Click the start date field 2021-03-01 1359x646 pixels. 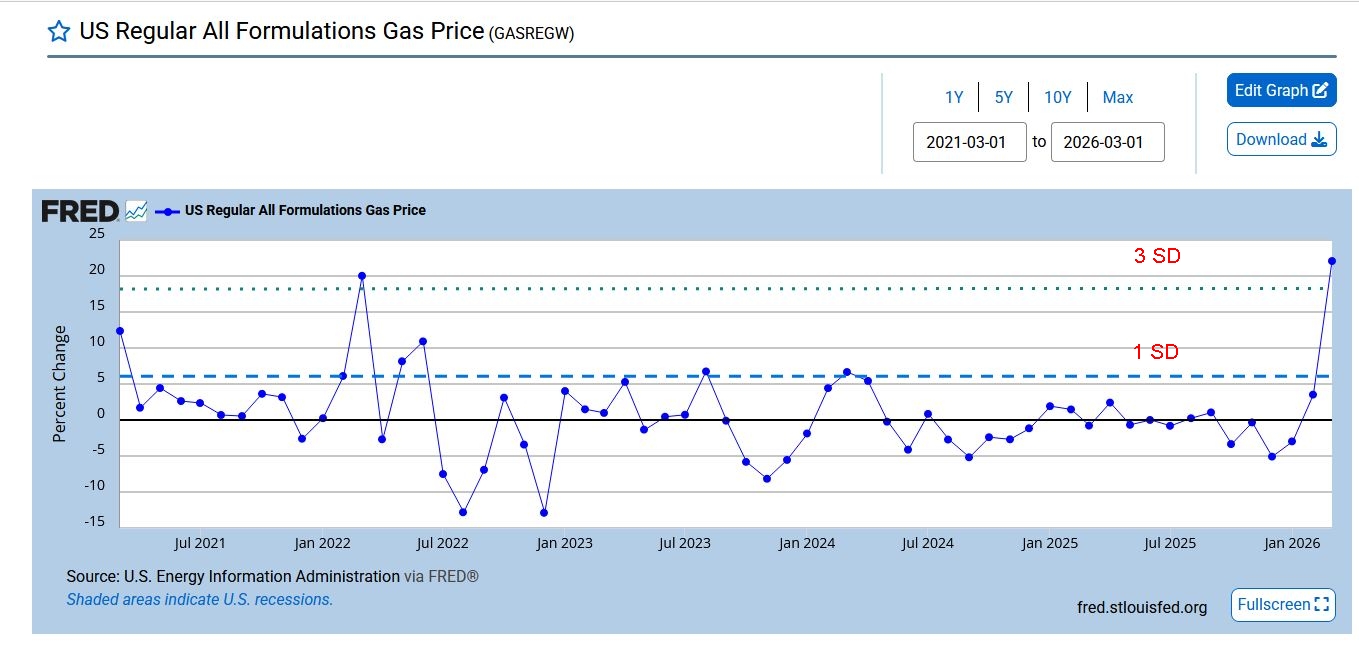coord(969,142)
